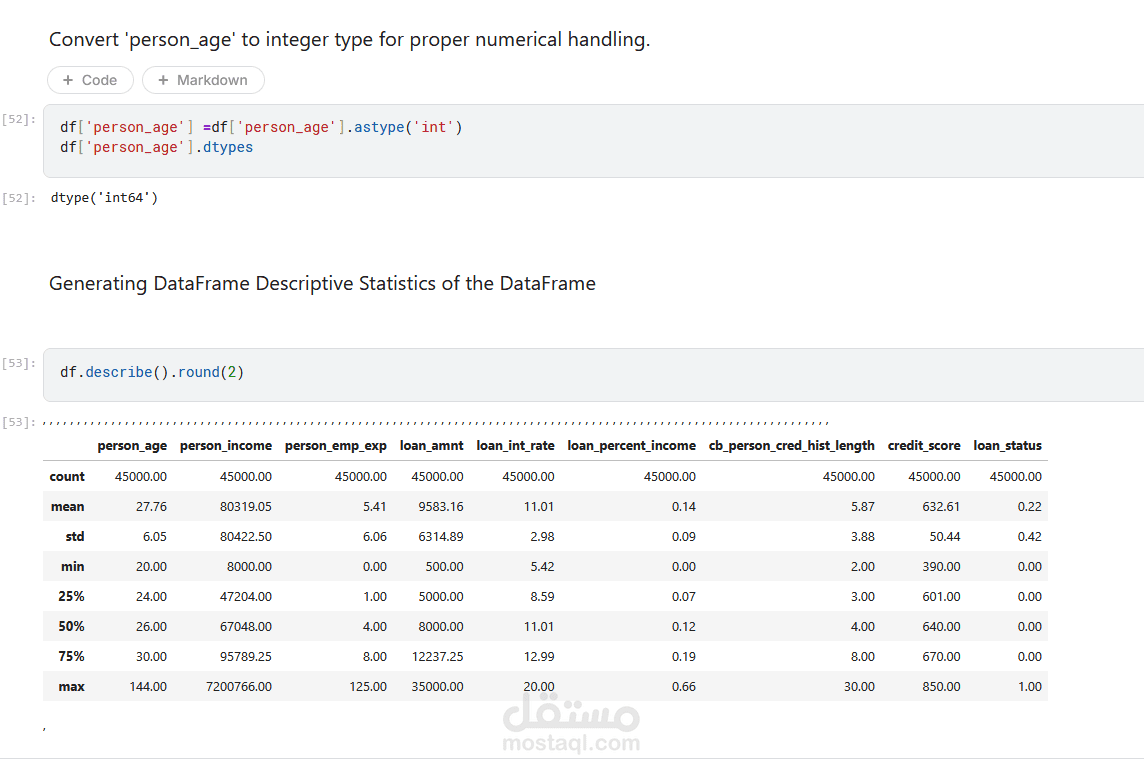Select the person_income column header
This screenshot has height=770, width=1144.
click(x=225, y=446)
